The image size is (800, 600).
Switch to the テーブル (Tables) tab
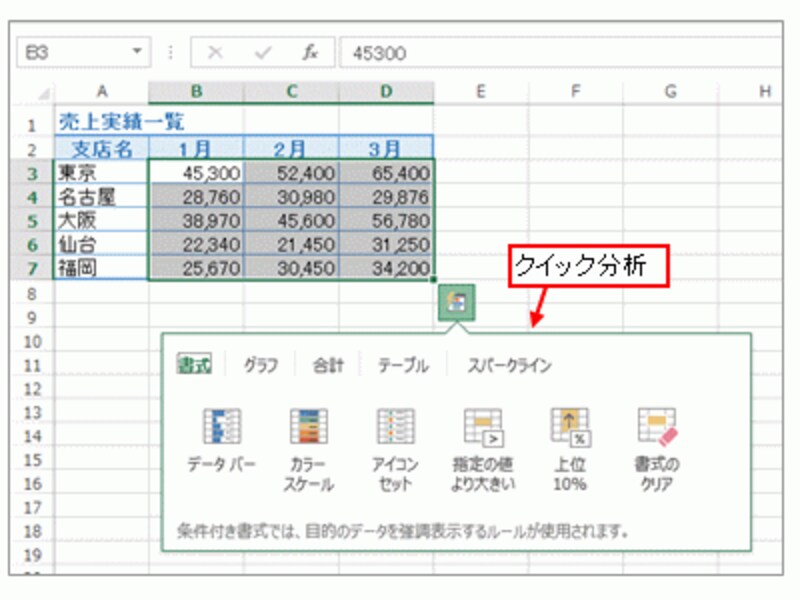pyautogui.click(x=403, y=365)
